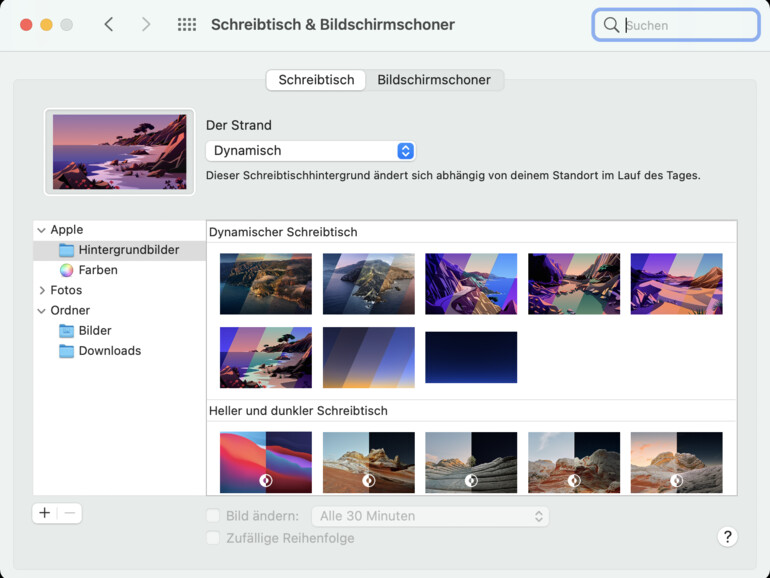The height and width of the screenshot is (578, 770).
Task: Collapse the Apple section in sidebar
Action: click(42, 230)
